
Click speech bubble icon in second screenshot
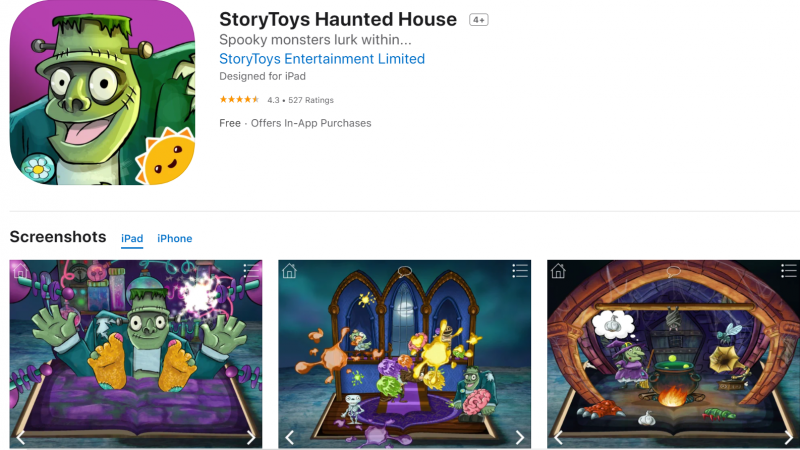point(405,271)
